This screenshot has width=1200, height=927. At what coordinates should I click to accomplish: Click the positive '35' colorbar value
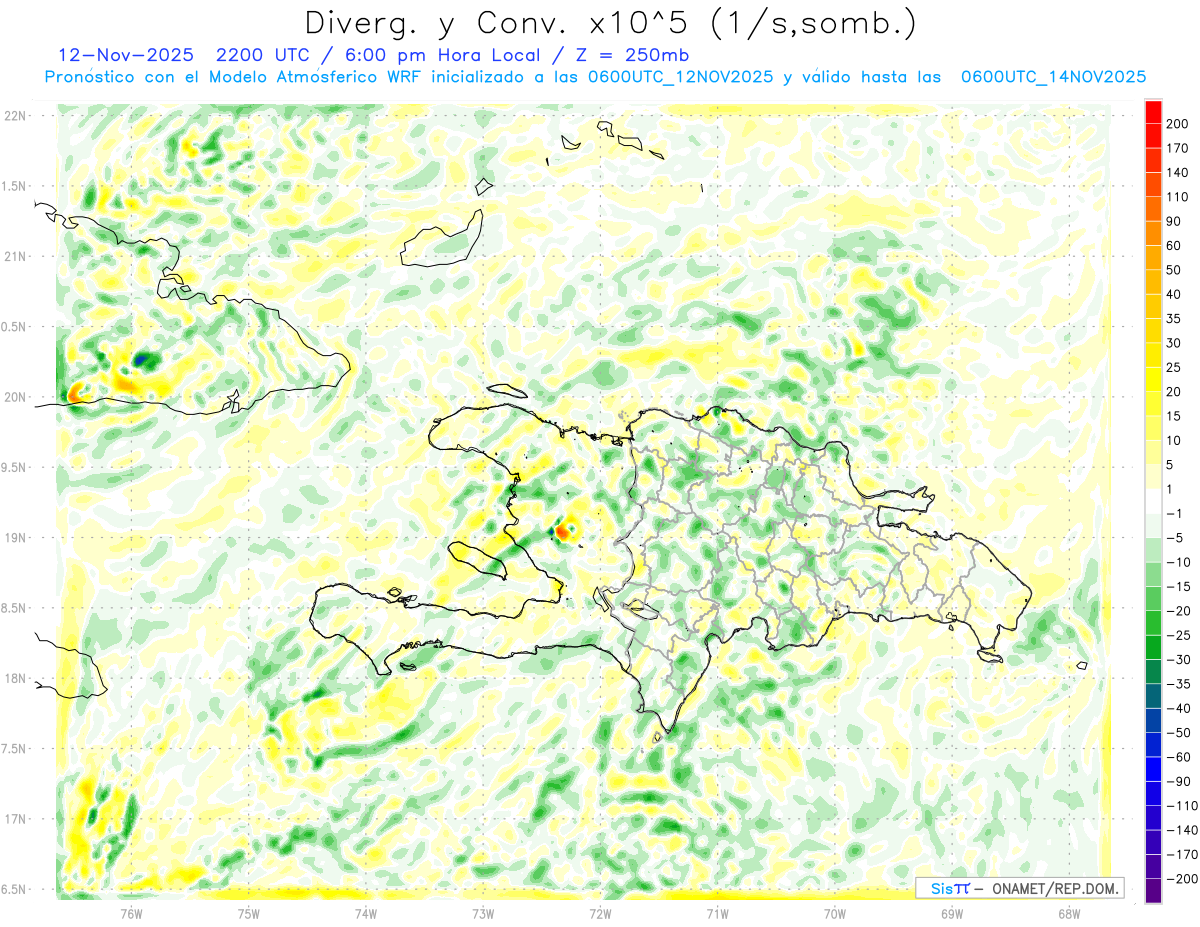point(1175,319)
